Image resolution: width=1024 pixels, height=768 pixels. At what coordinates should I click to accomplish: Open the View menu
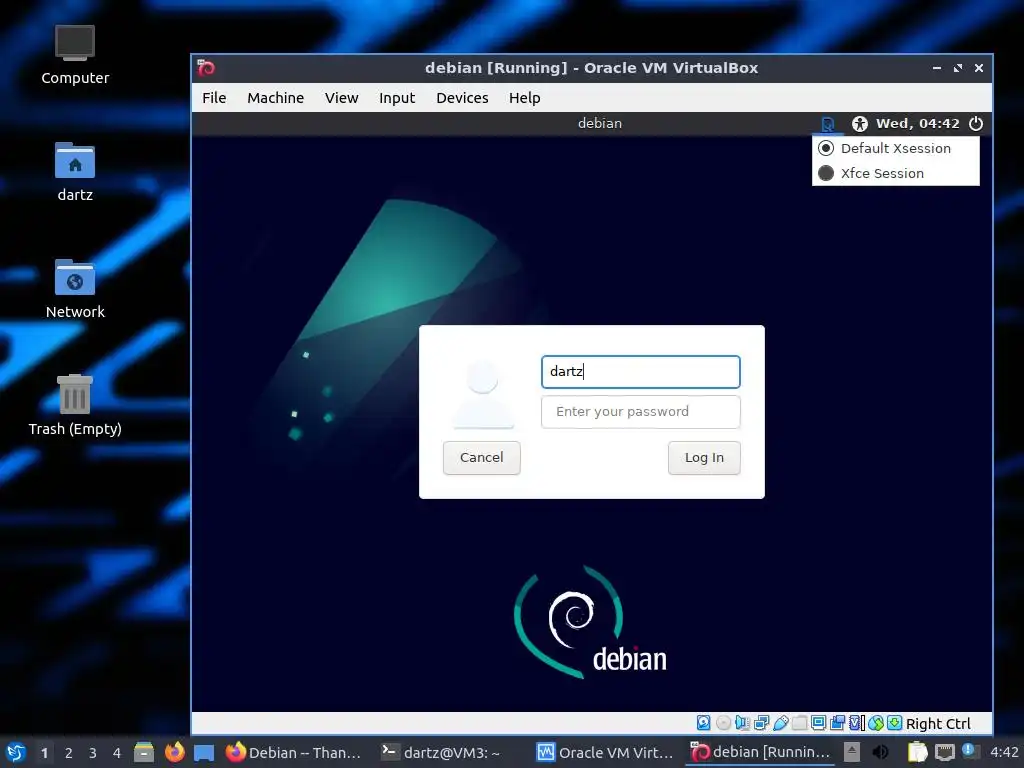click(342, 98)
